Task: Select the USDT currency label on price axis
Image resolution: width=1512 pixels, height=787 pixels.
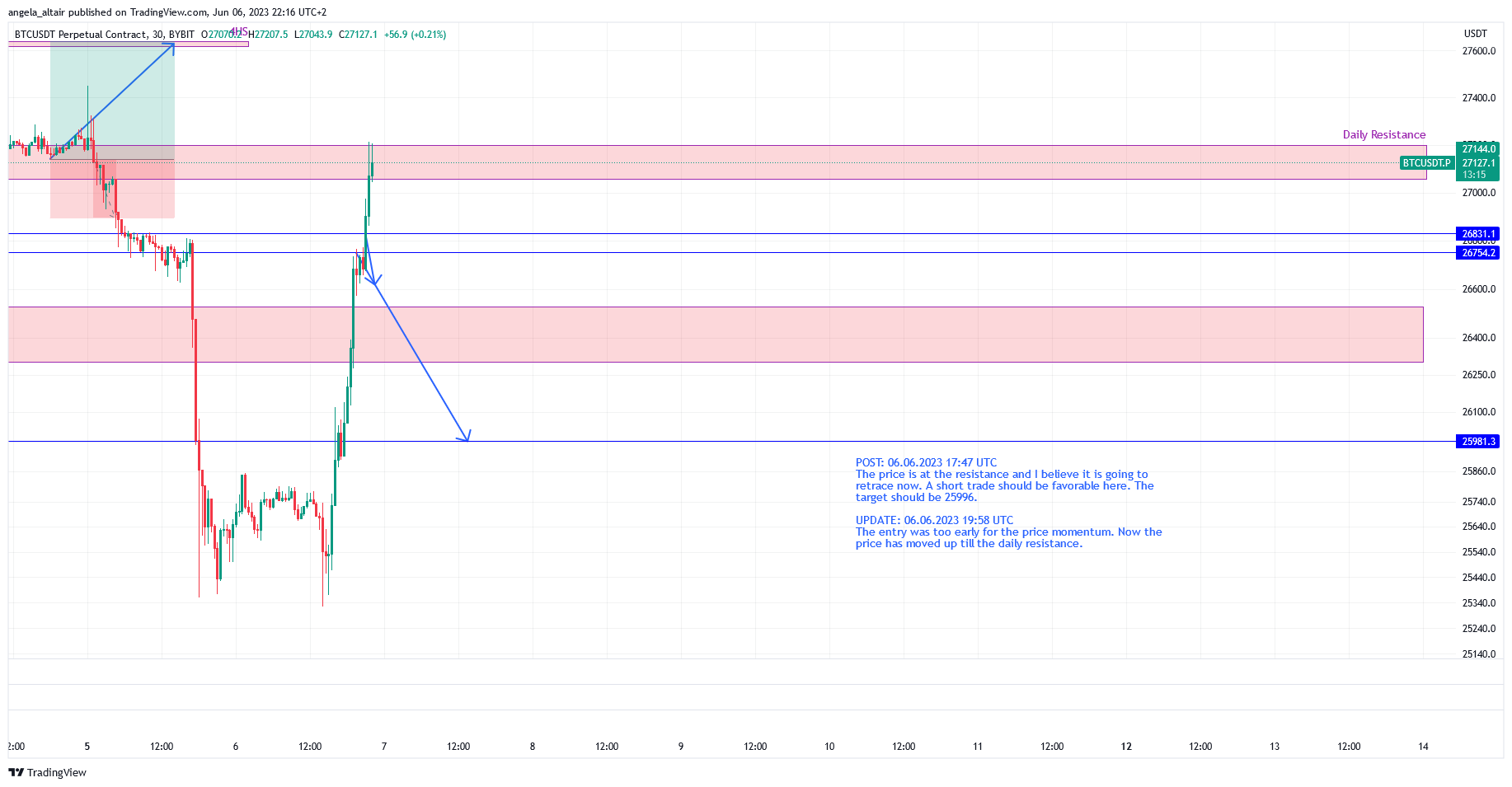Action: 1475,34
